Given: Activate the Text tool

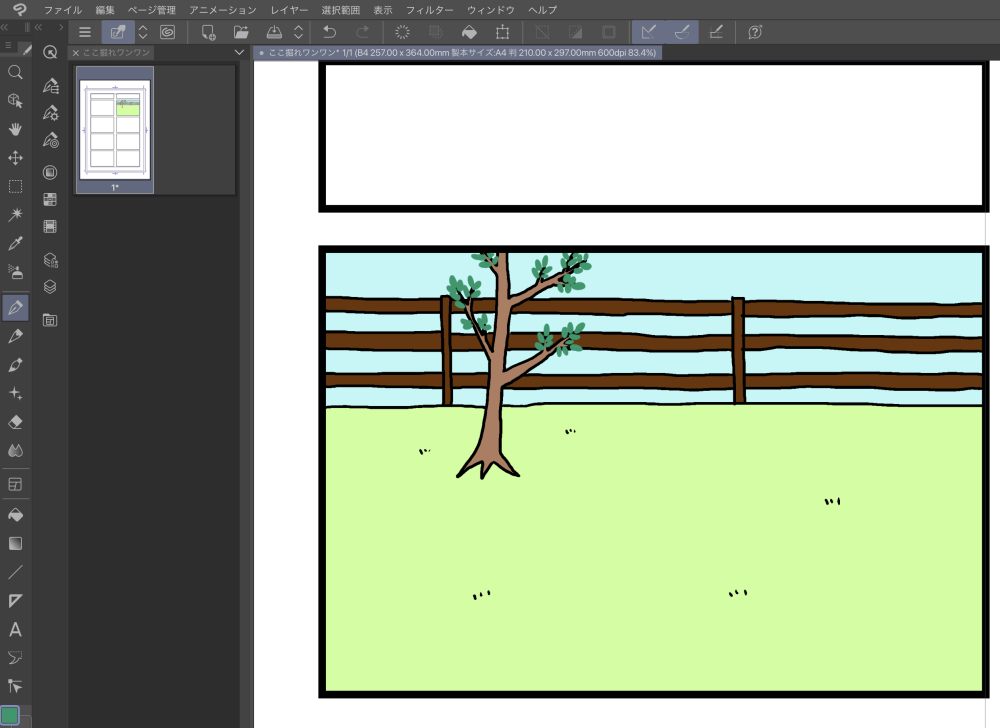Looking at the screenshot, I should pyautogui.click(x=15, y=630).
